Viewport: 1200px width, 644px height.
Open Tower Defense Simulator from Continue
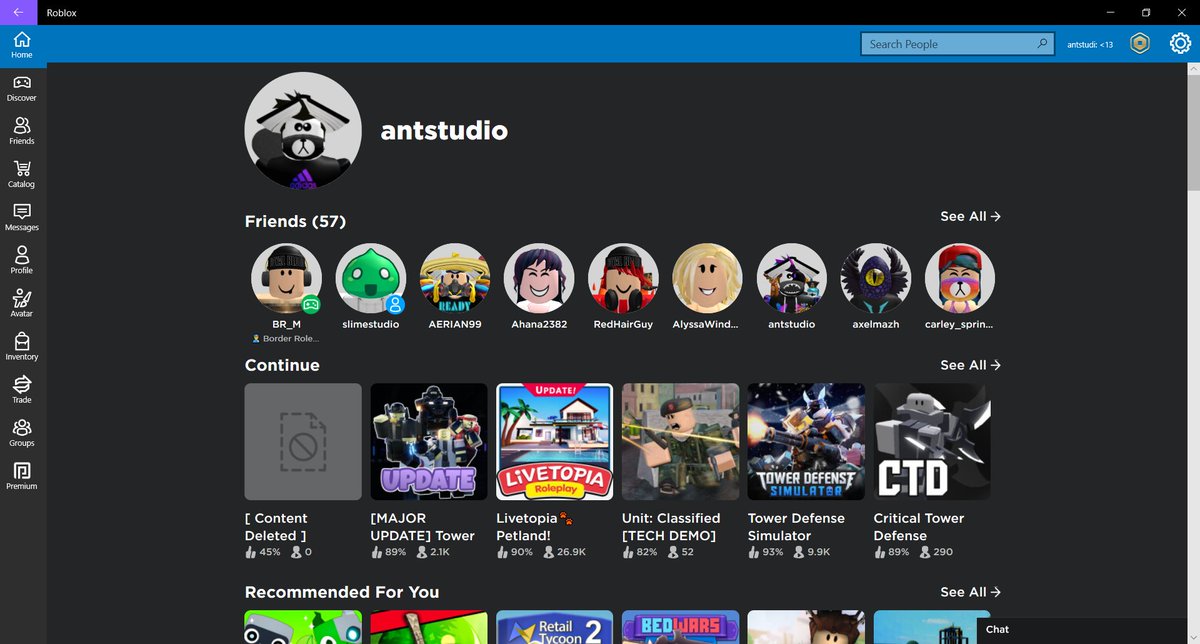tap(806, 441)
